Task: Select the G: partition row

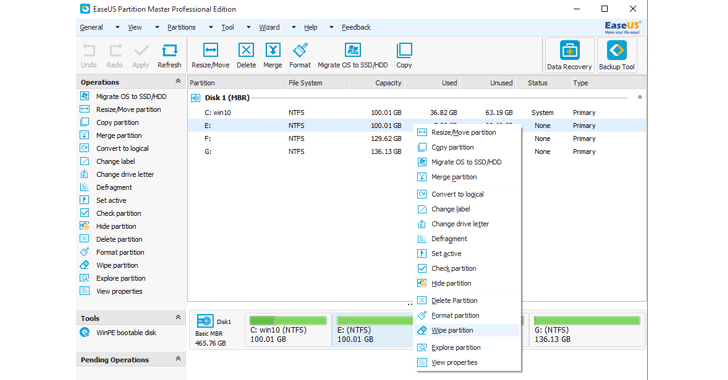Action: pos(416,151)
